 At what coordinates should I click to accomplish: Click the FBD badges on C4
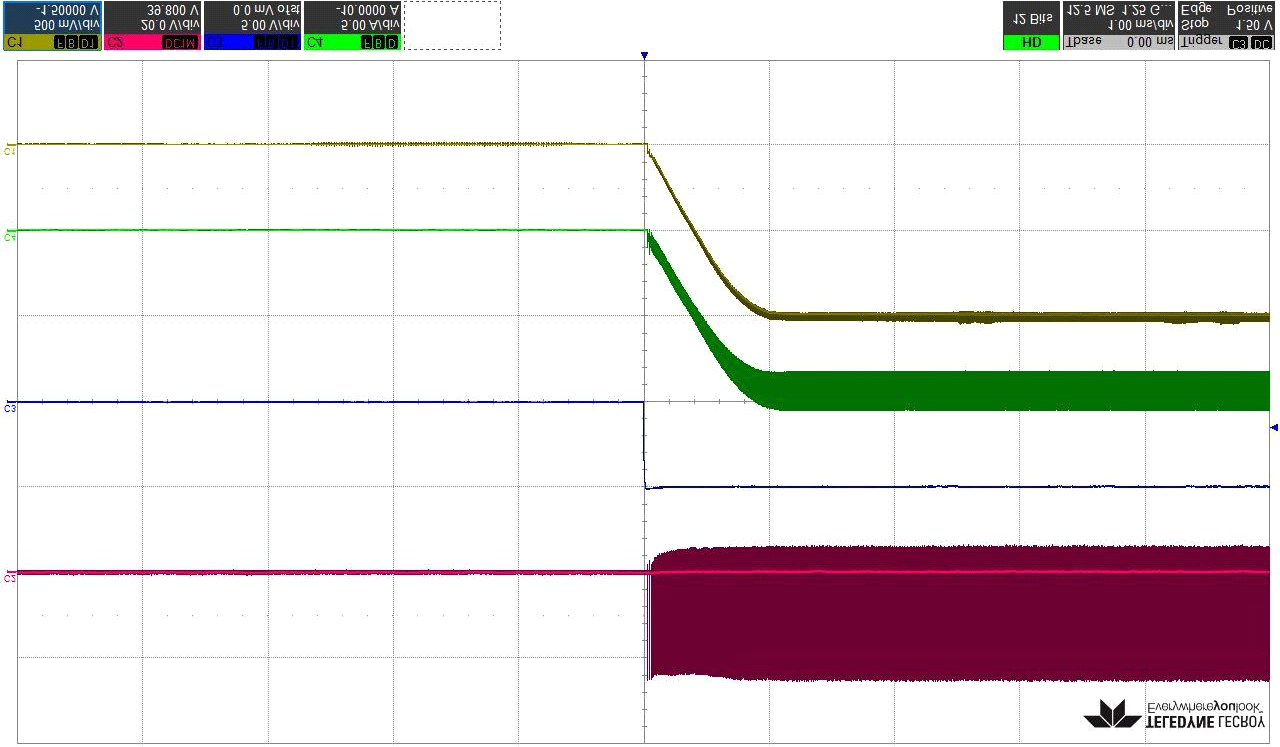click(x=380, y=43)
